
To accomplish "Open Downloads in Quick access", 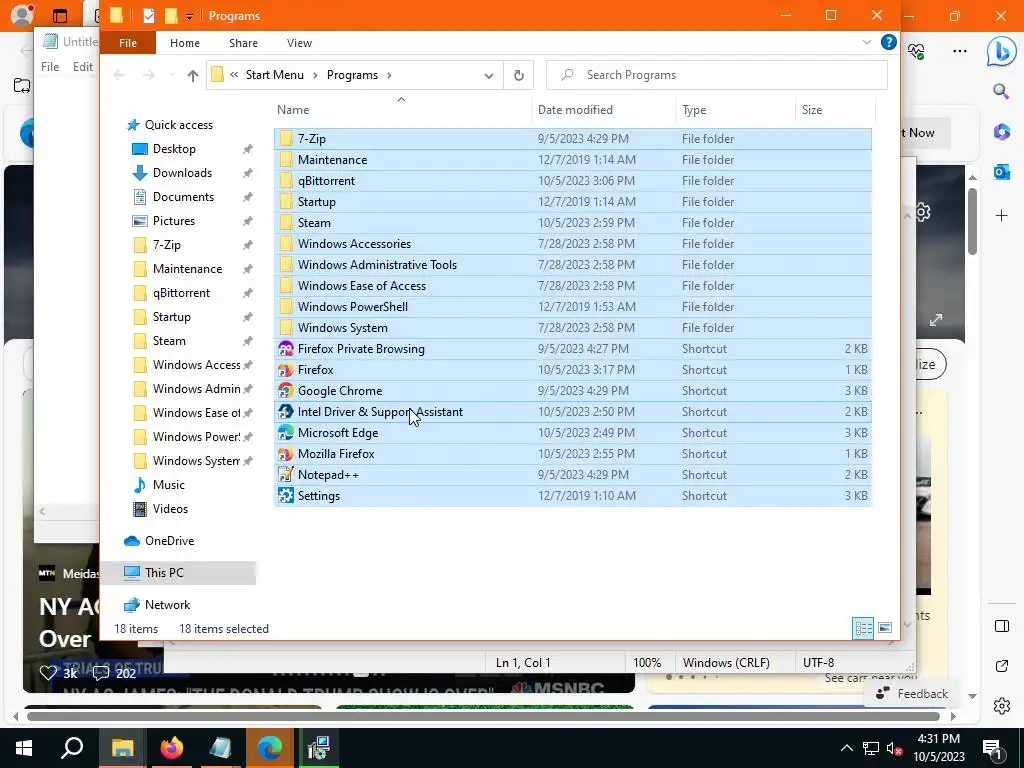I will click(x=182, y=173).
